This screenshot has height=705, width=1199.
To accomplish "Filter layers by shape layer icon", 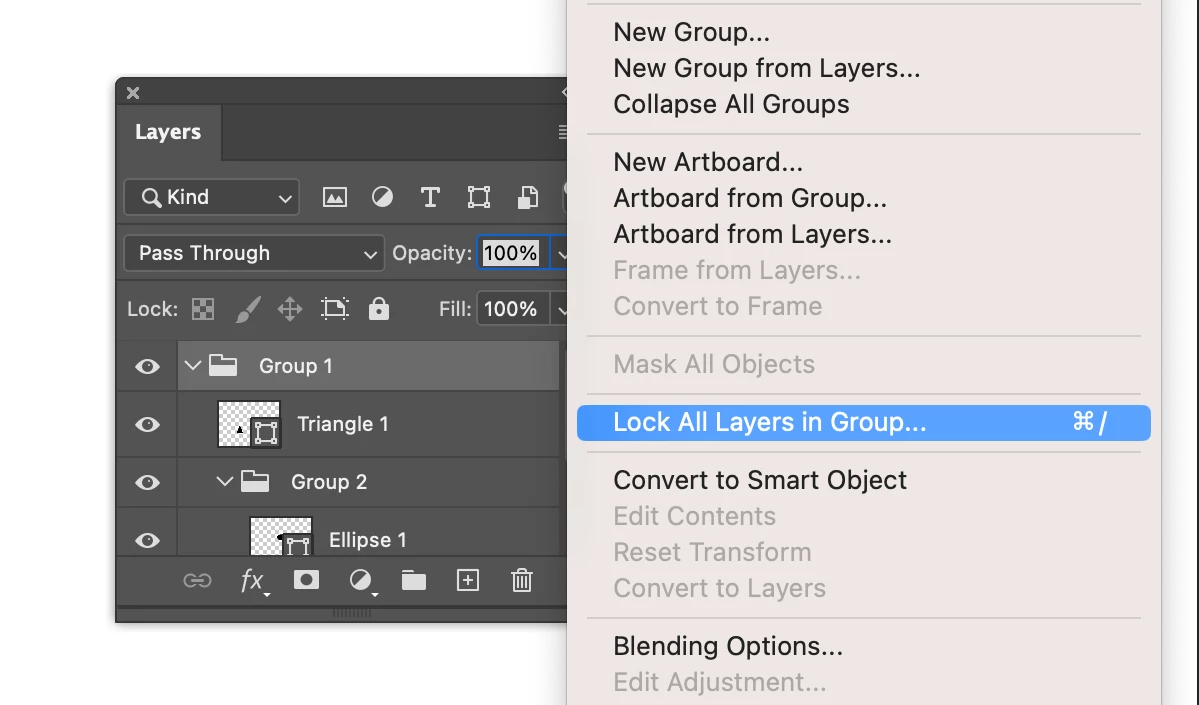I will click(479, 197).
